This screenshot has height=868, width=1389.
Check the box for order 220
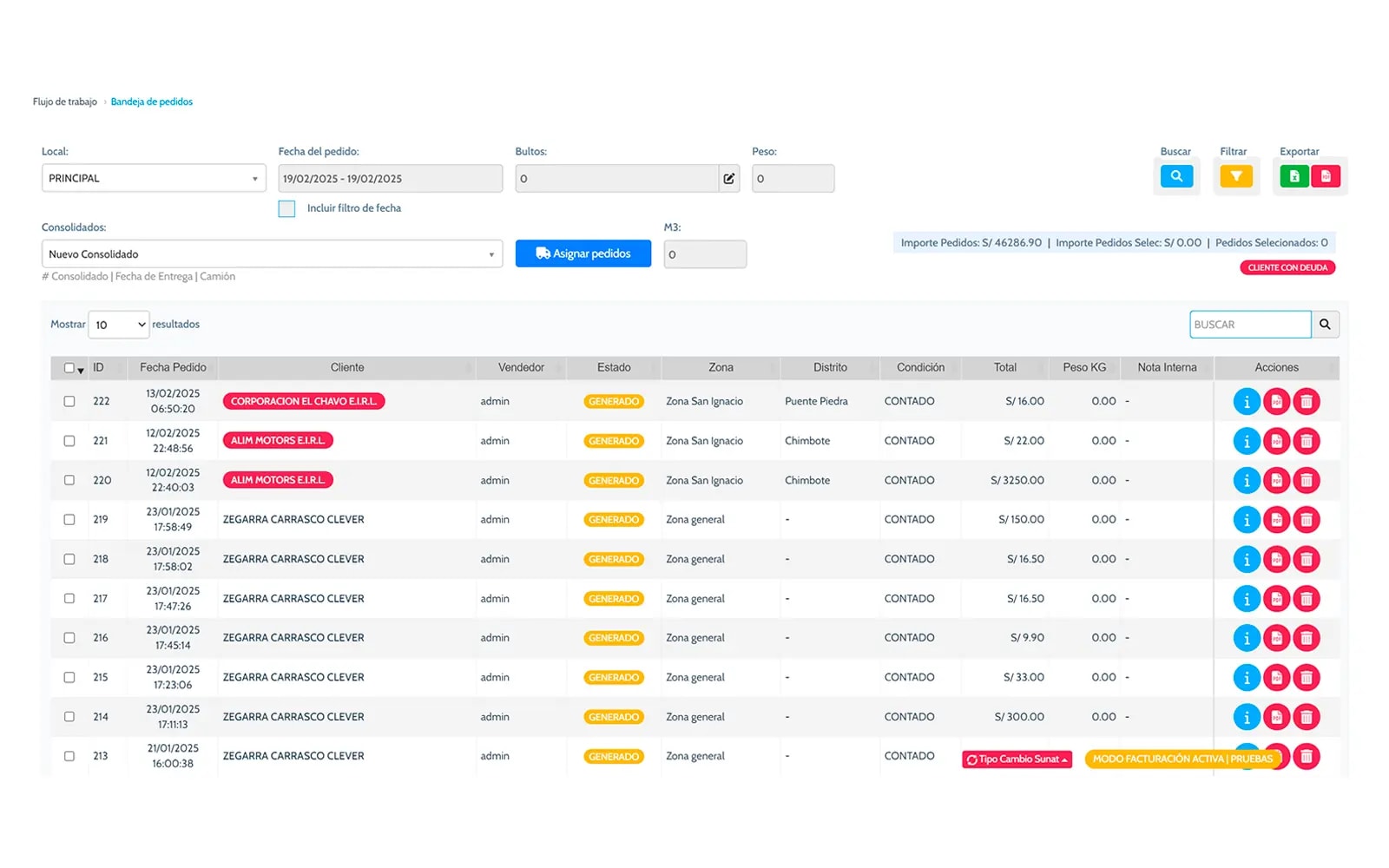click(69, 480)
